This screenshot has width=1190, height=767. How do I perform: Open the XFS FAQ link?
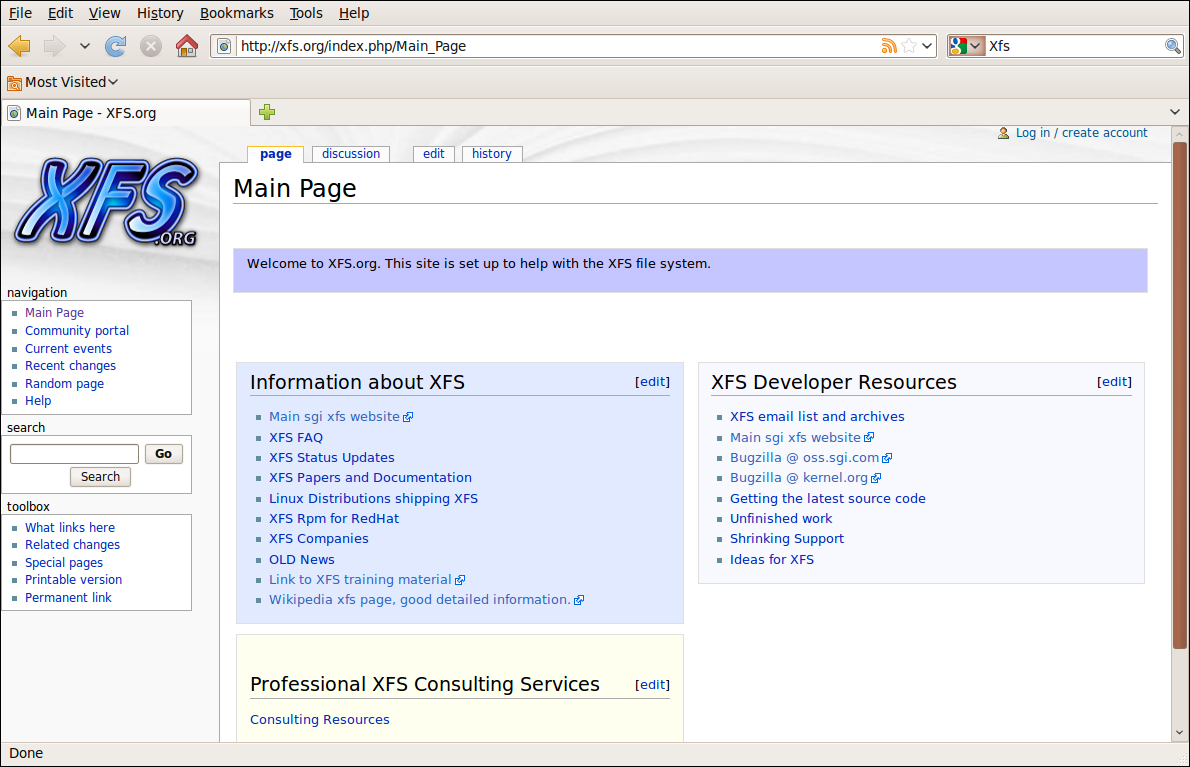tap(296, 438)
